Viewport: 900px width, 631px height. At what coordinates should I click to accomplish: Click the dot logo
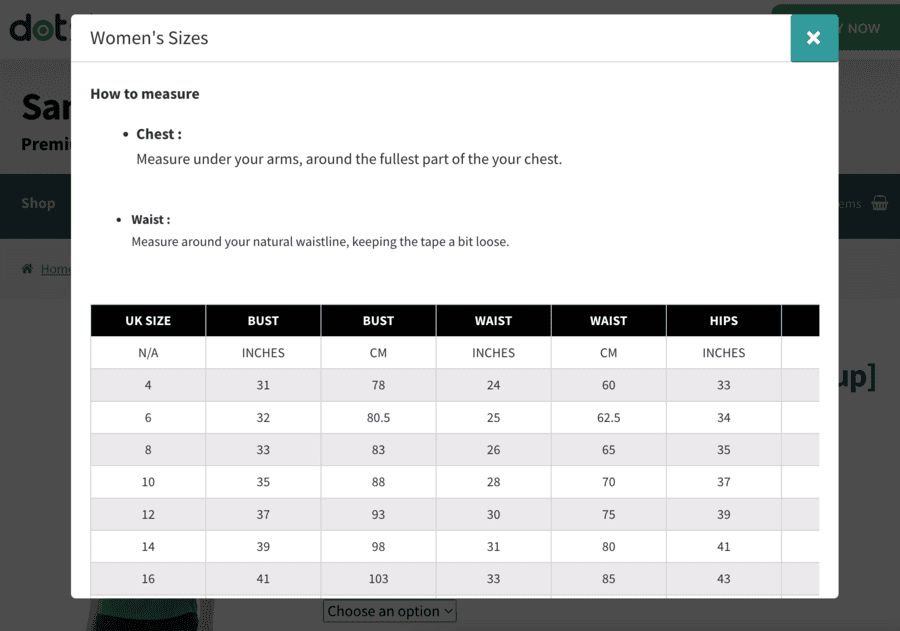39,28
